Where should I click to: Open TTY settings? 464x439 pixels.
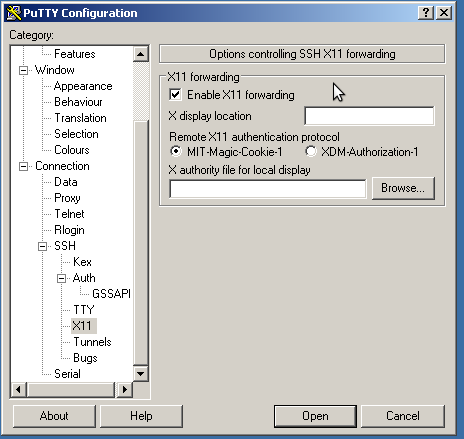pos(84,310)
